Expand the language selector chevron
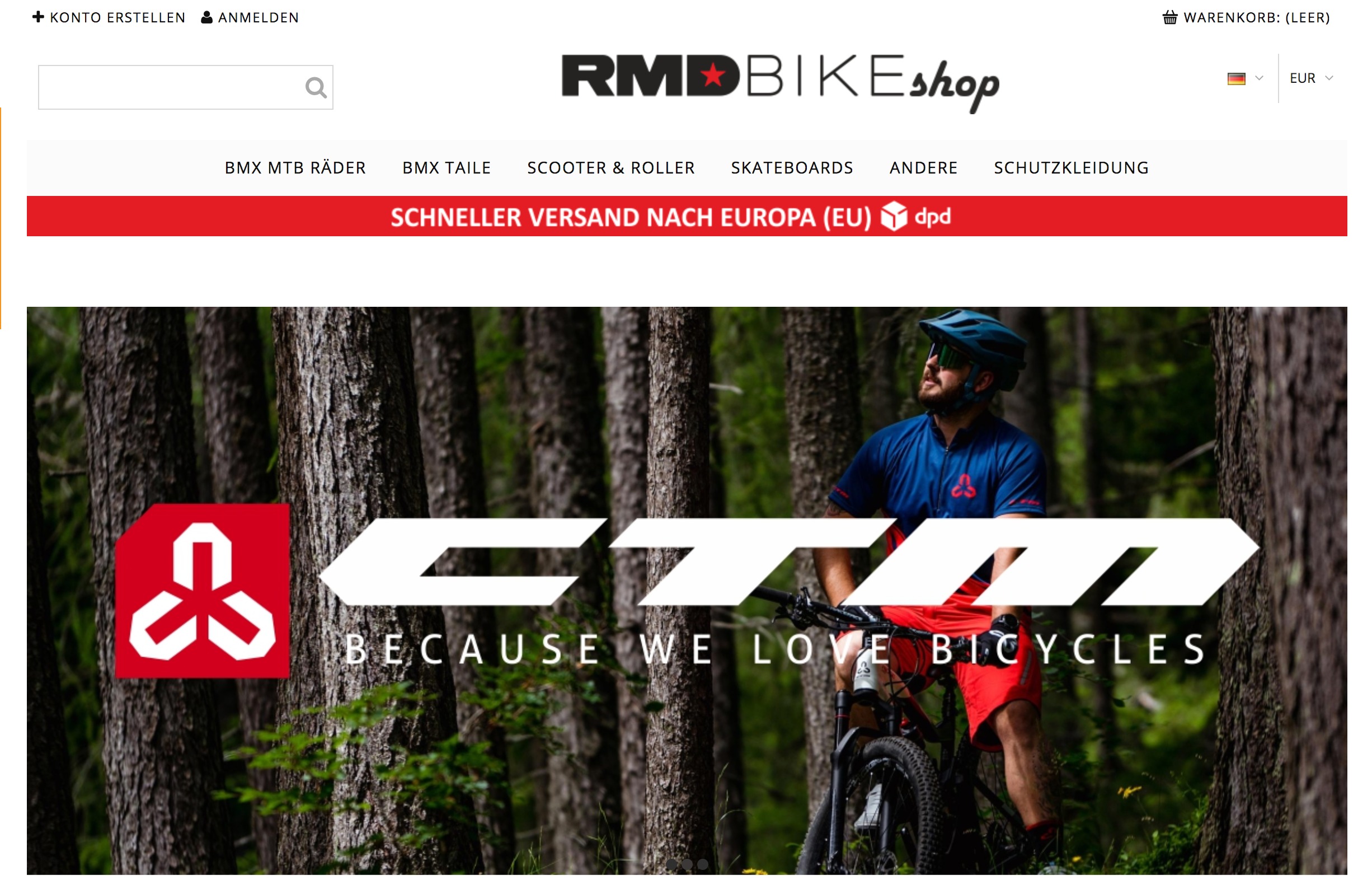This screenshot has width=1372, height=889. (1259, 78)
